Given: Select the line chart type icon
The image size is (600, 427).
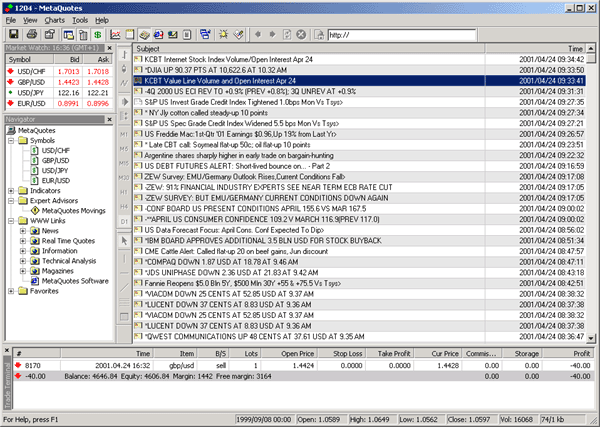Looking at the screenshot, I should (124, 83).
